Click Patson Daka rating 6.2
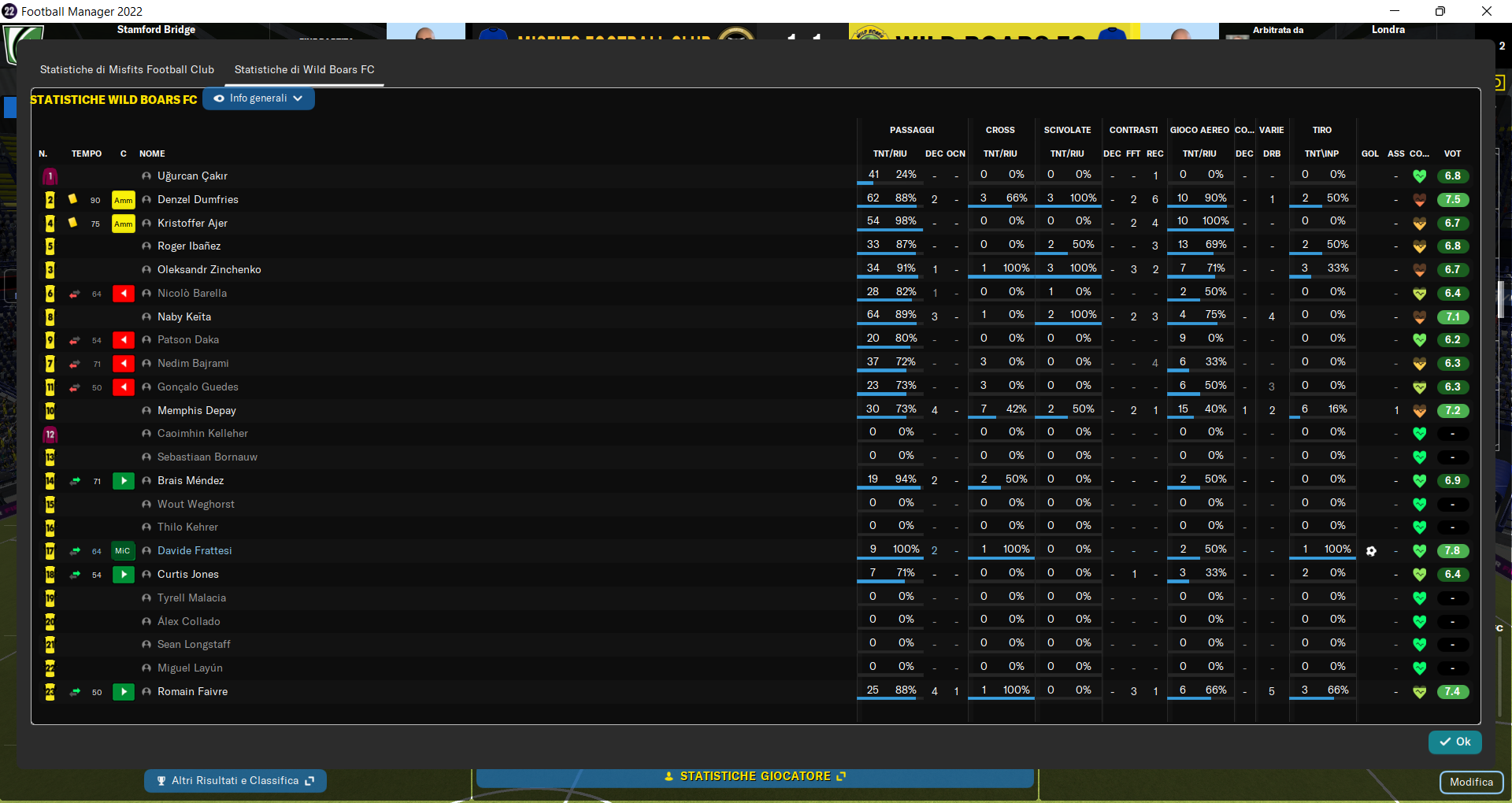Viewport: 1512px width, 803px height. [x=1453, y=340]
